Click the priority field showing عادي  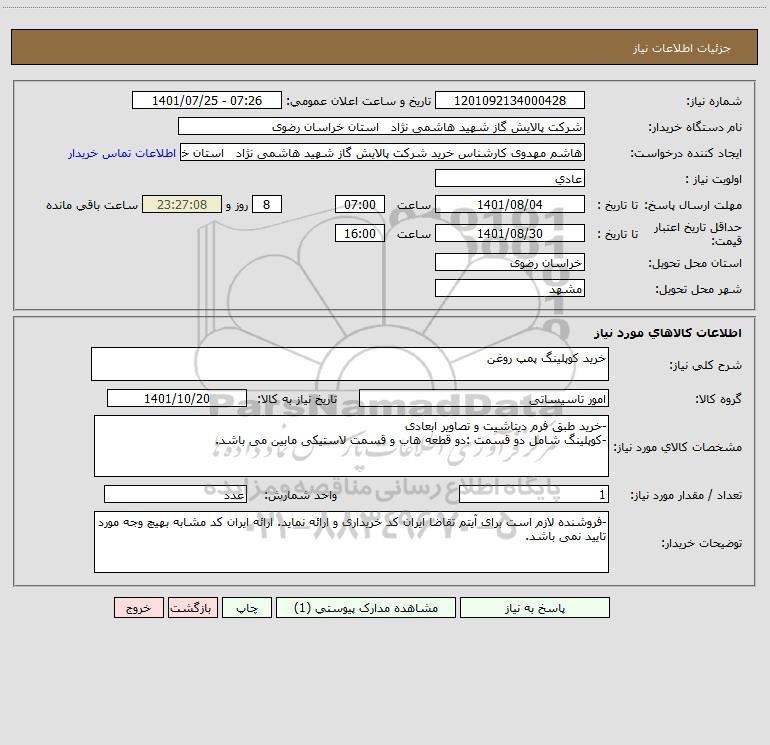(510, 179)
